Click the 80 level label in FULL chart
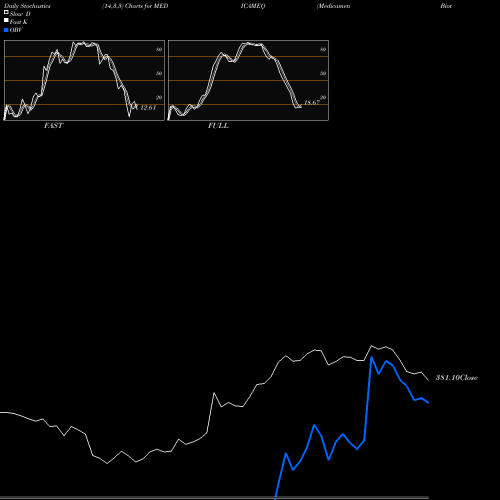 click(323, 49)
